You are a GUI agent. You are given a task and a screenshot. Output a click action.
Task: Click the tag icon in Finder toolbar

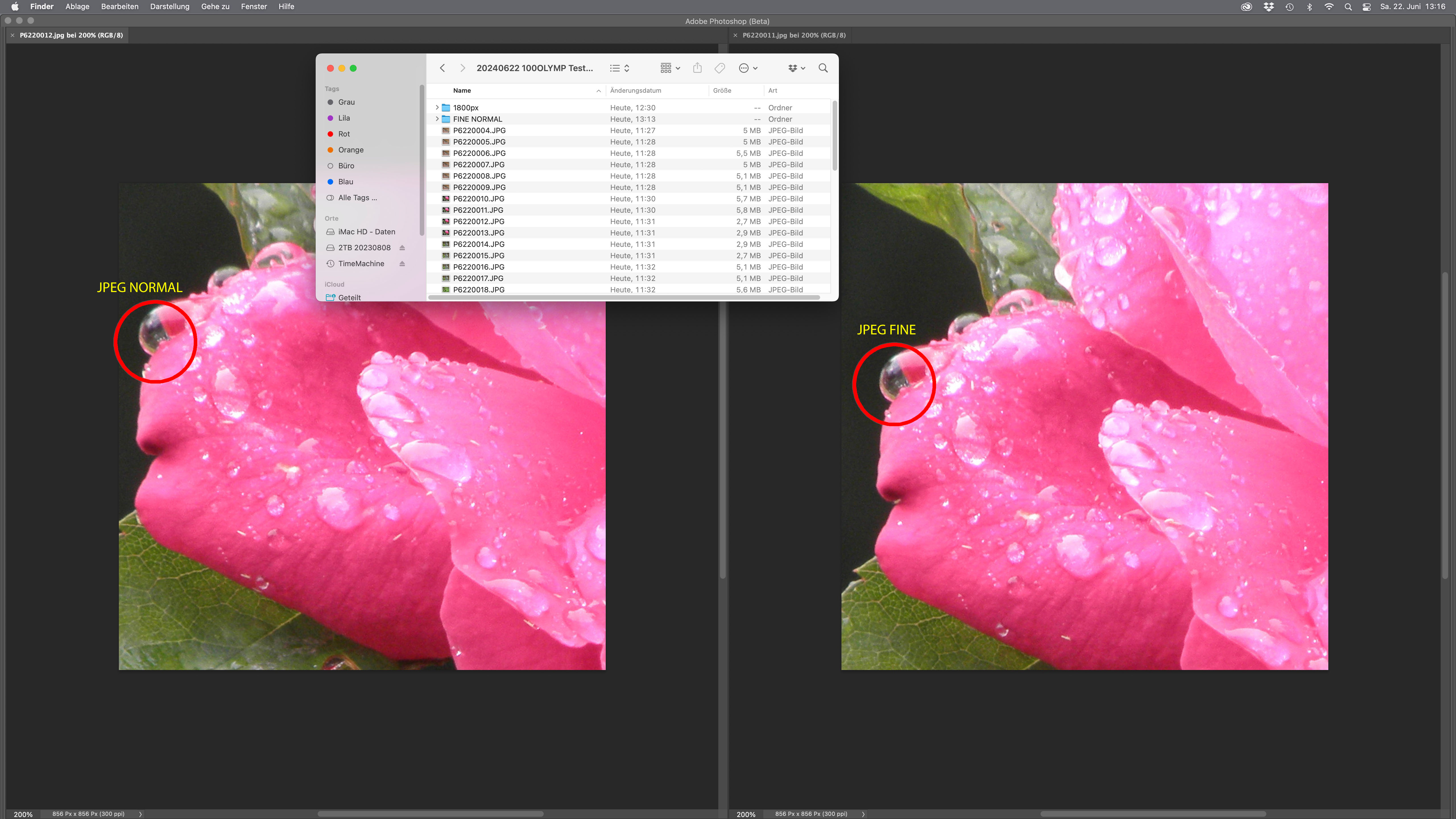(x=719, y=68)
